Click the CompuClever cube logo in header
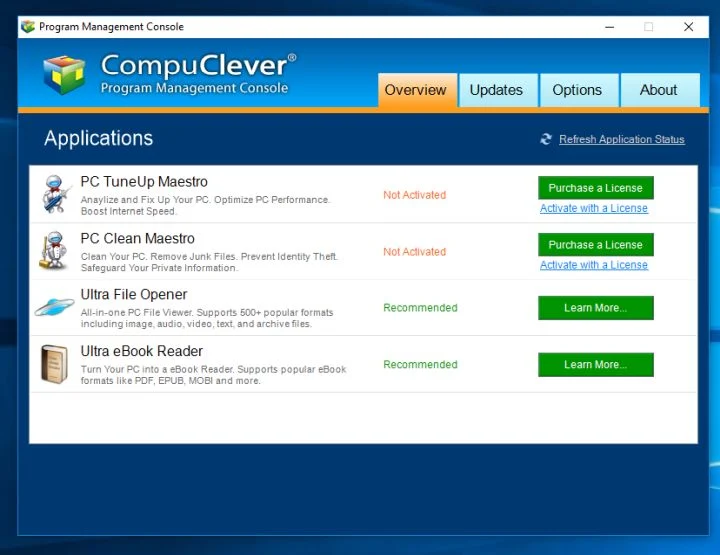Screen dimensions: 720x555 [x=64, y=74]
